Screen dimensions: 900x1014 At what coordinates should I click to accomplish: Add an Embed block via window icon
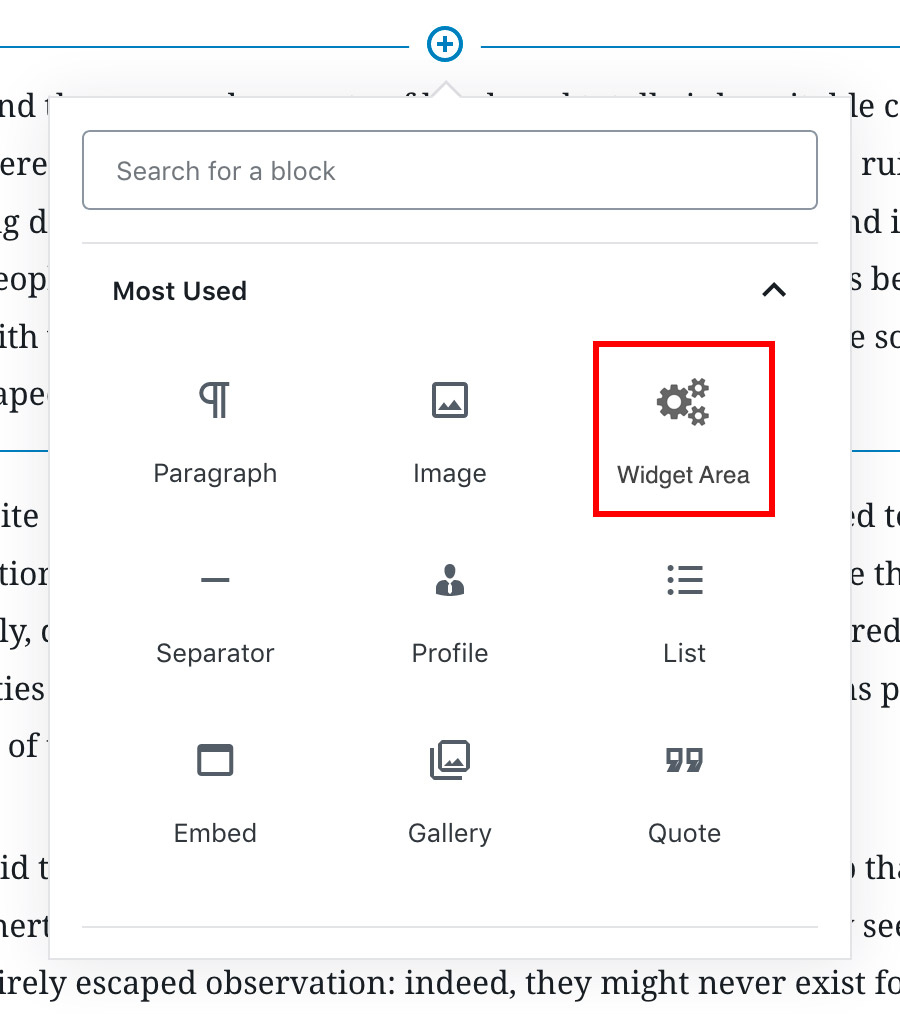[215, 760]
